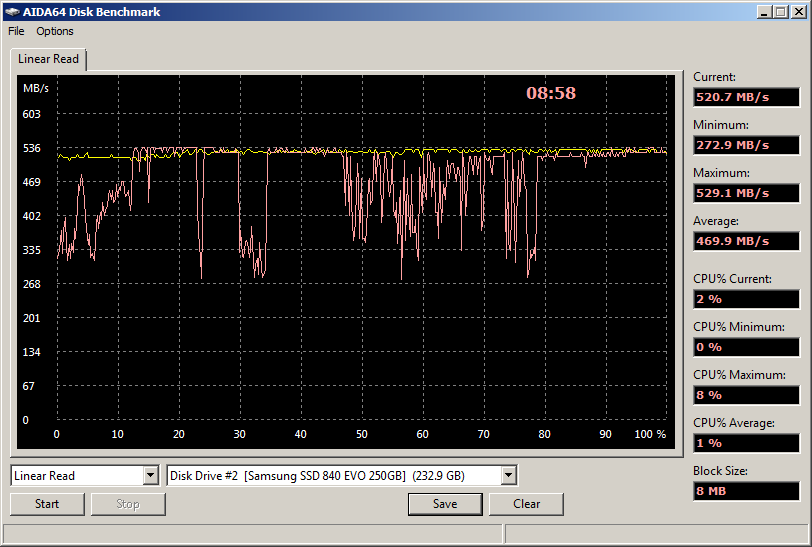Screen dimensions: 812x547
Task: Open the File menu
Action: click(x=16, y=31)
